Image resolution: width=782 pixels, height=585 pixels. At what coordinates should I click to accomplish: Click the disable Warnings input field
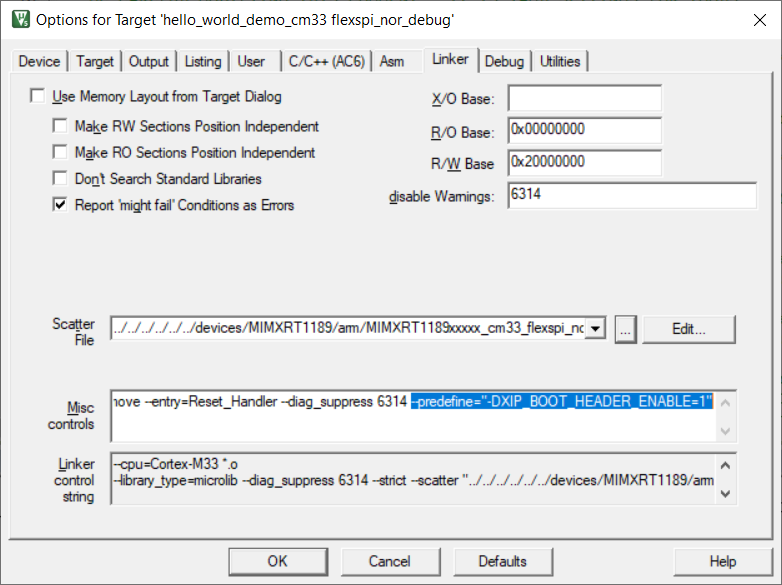click(x=632, y=196)
